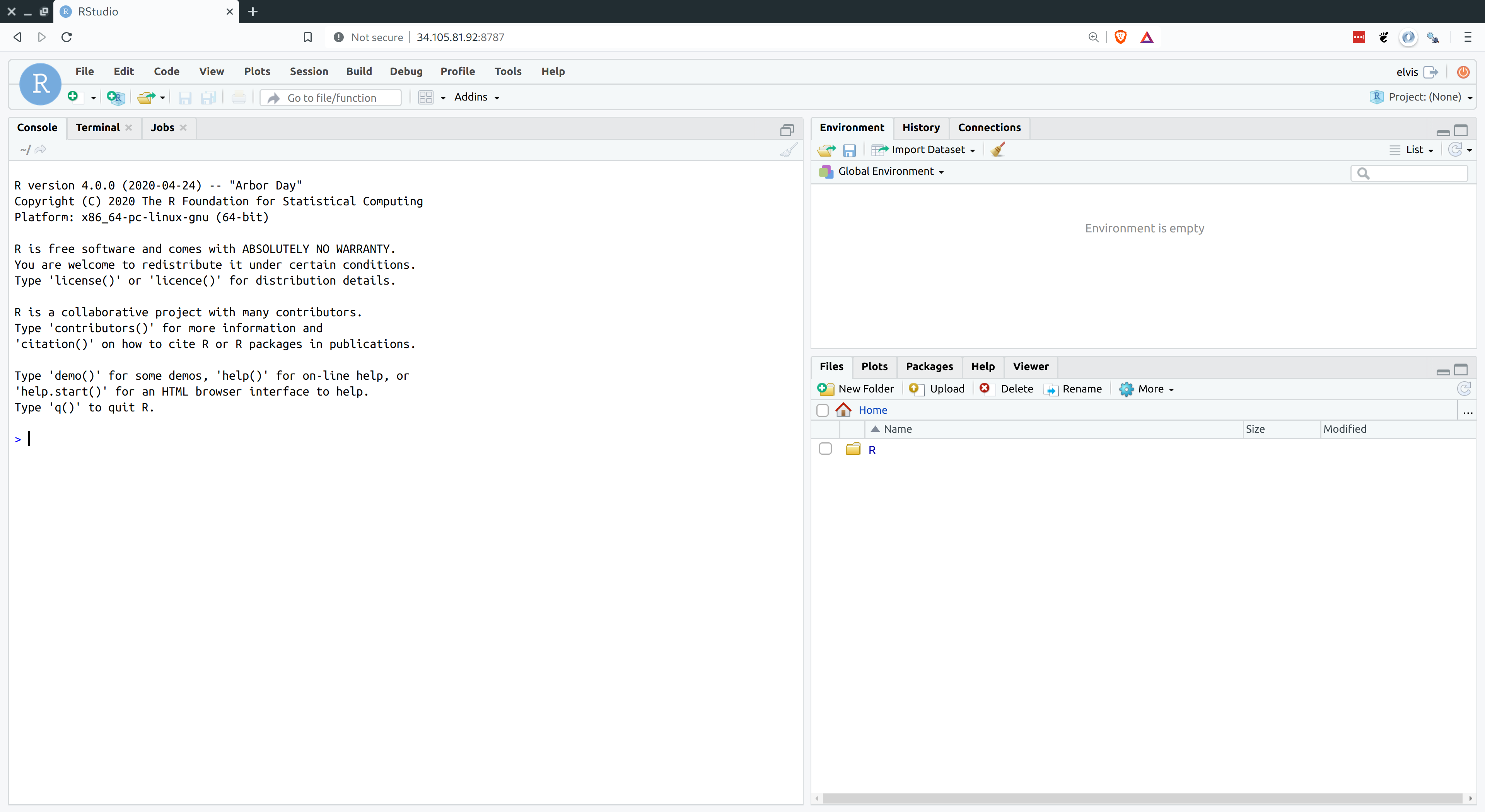Click the New Folder button
1485x812 pixels.
click(x=855, y=389)
